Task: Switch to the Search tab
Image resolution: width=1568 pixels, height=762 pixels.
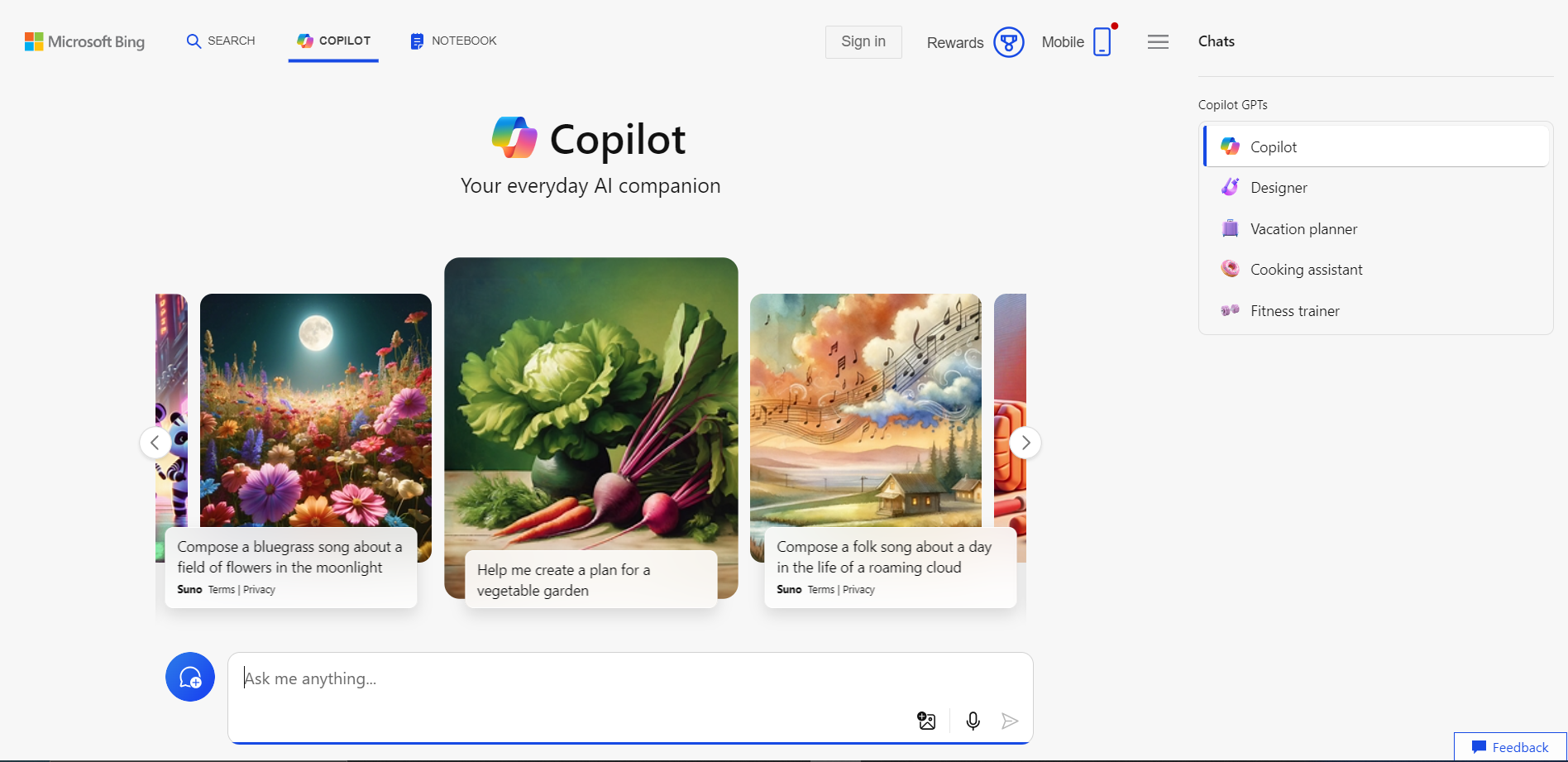Action: click(221, 41)
